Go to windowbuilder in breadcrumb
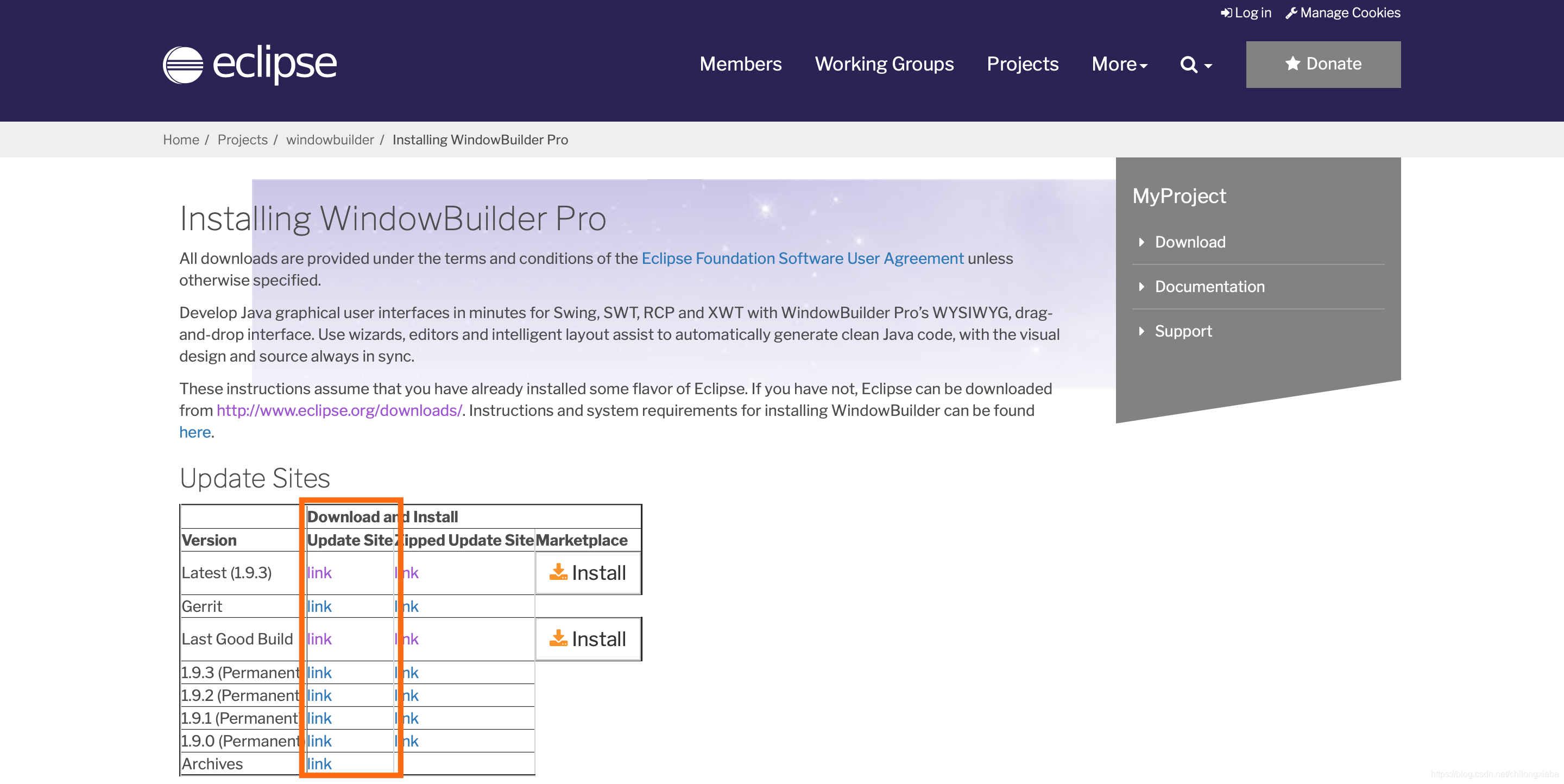The height and width of the screenshot is (784, 1564). [x=330, y=140]
